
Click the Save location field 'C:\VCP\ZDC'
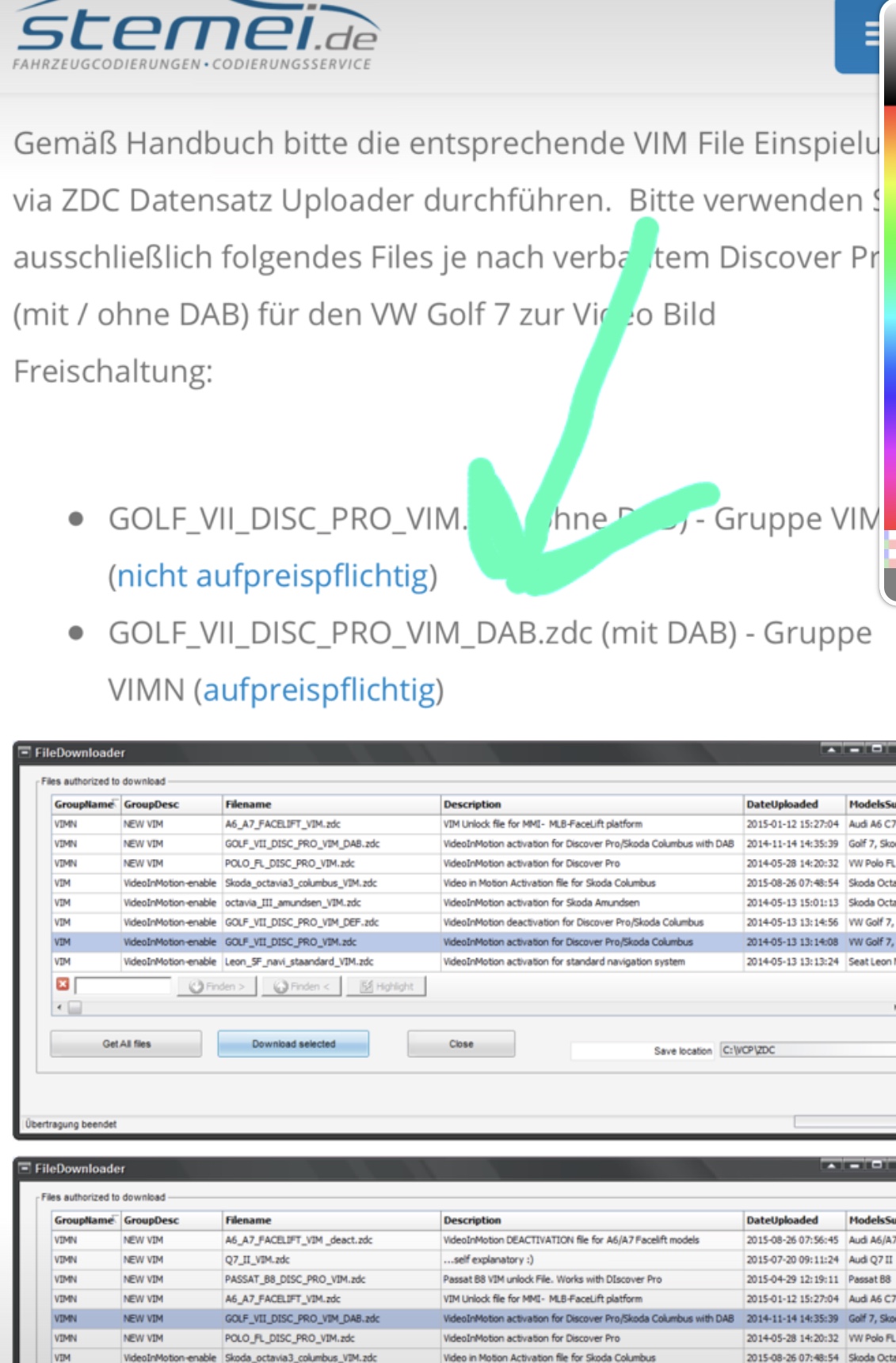(806, 1050)
